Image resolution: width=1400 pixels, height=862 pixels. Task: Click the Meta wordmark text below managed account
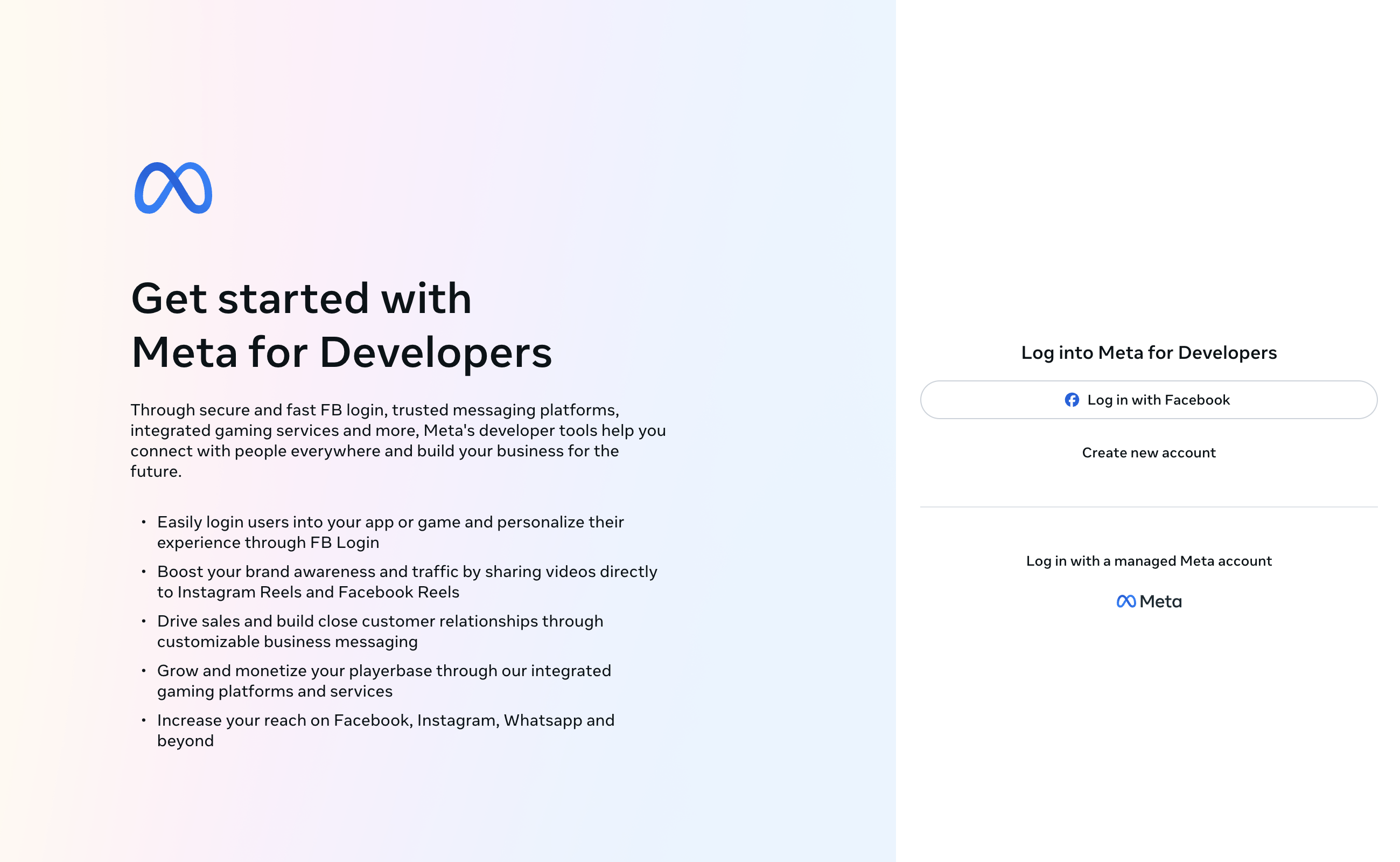(1160, 601)
